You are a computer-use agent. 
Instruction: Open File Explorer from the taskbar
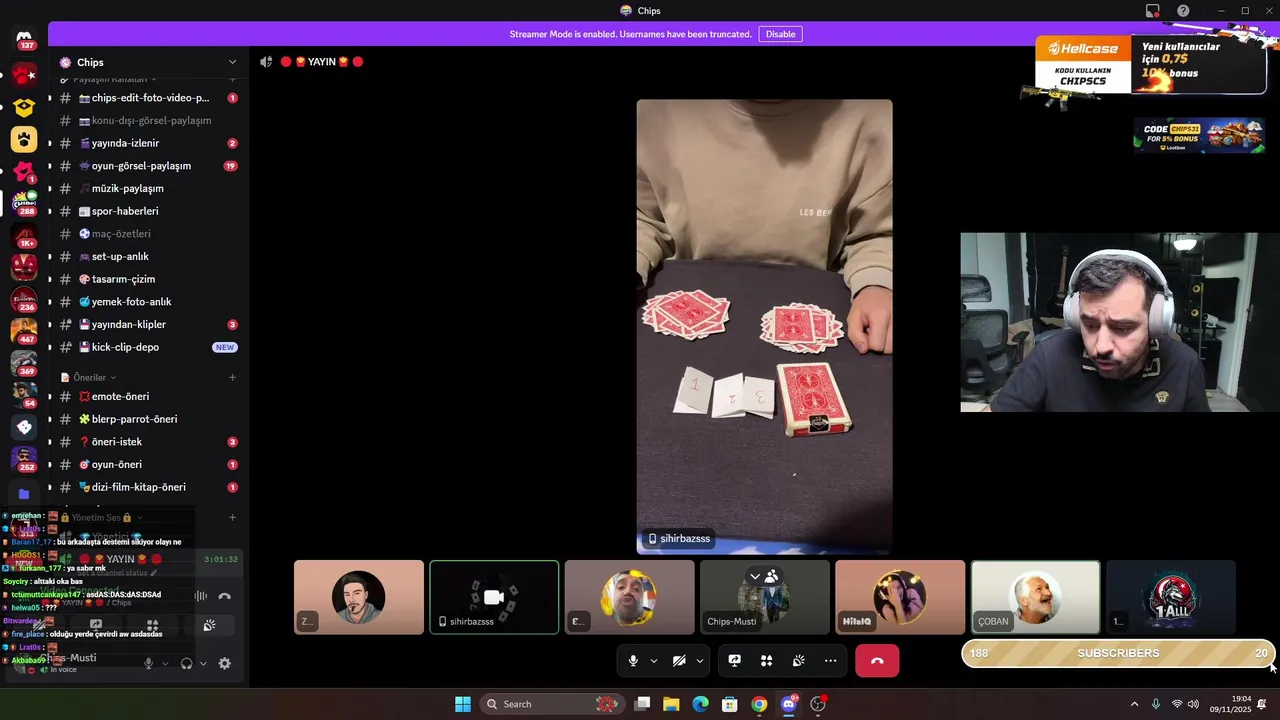tap(671, 704)
